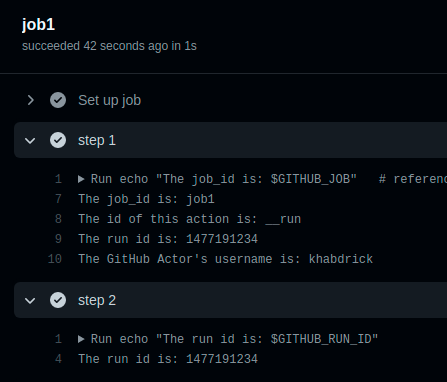Click line number 7 in step 1 log
This screenshot has width=447, height=382.
[x=58, y=199]
